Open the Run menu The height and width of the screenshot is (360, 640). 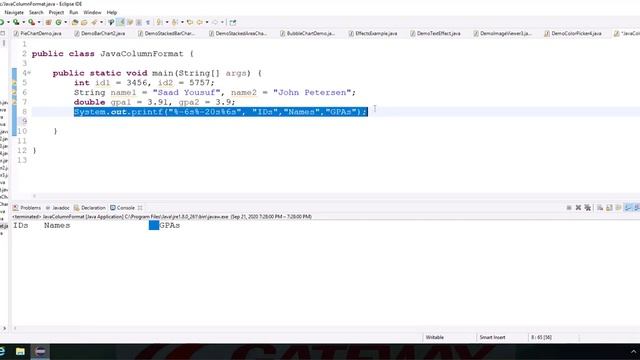pyautogui.click(x=73, y=12)
